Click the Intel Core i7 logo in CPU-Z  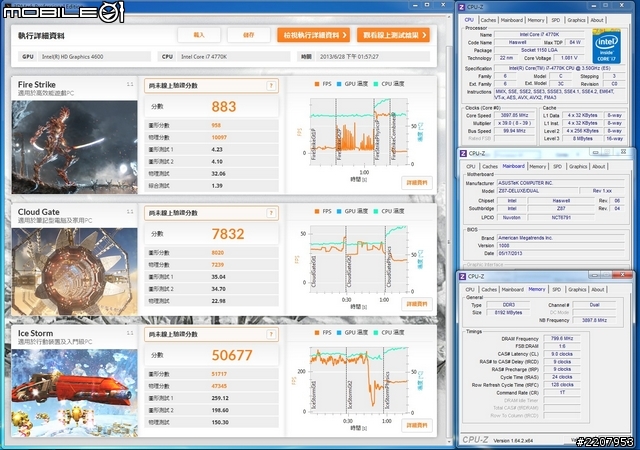606,46
